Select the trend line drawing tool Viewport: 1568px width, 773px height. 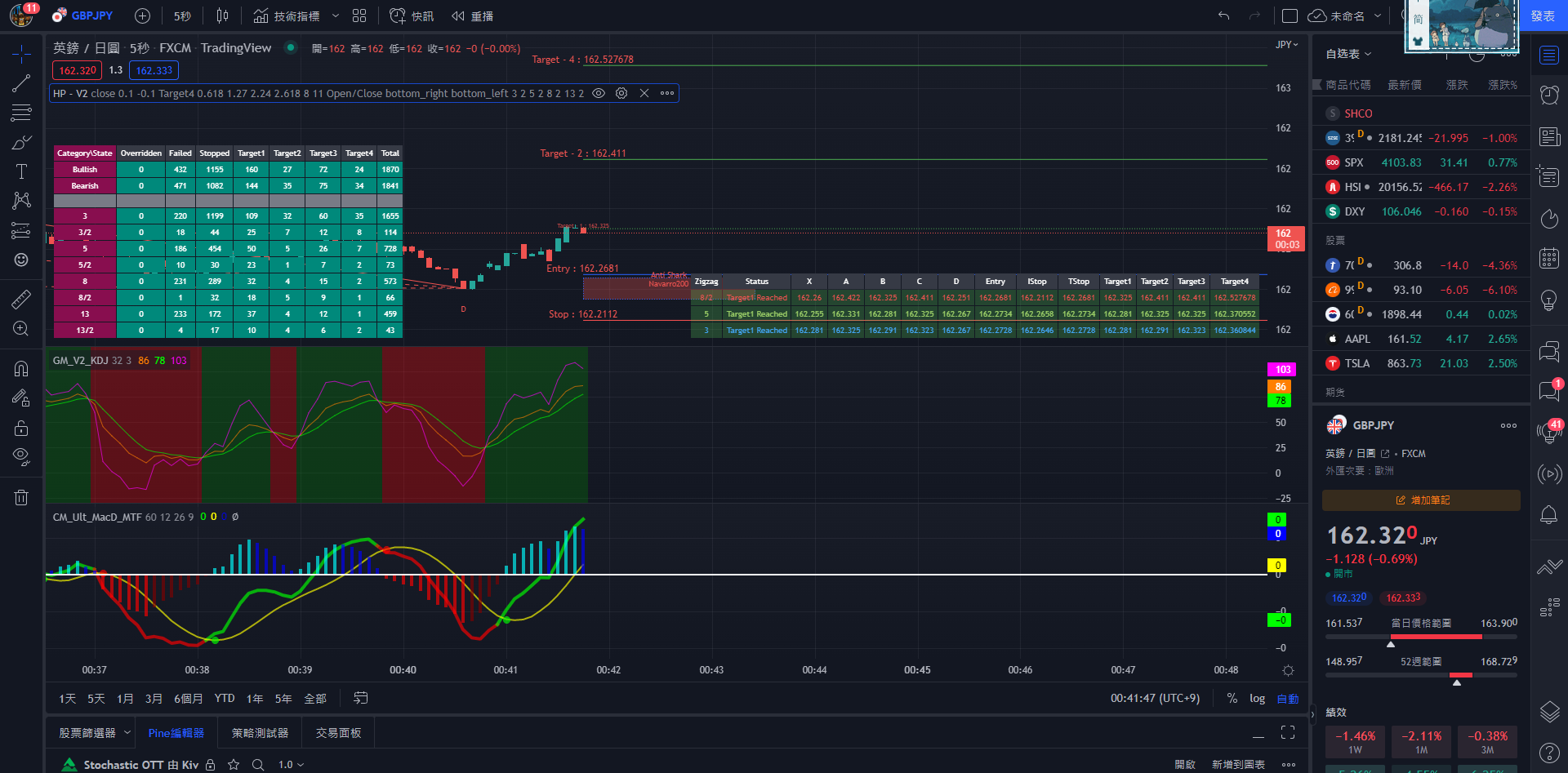21,83
